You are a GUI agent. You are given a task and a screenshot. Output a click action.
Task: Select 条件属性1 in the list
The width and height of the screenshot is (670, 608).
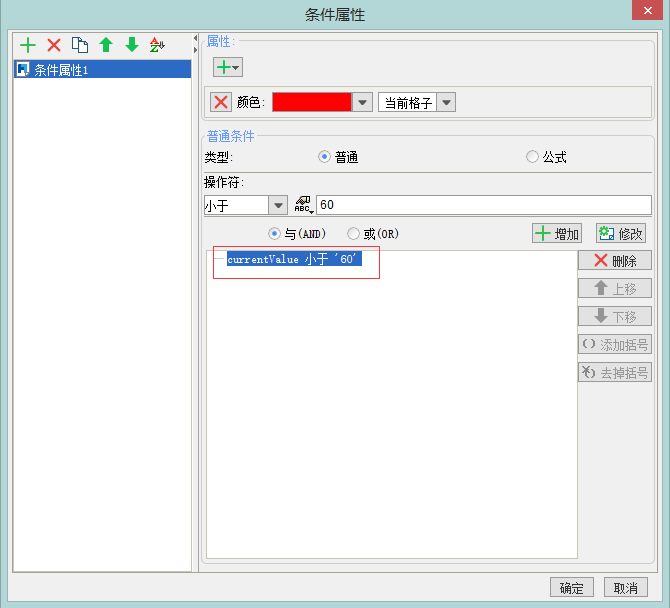pos(102,69)
